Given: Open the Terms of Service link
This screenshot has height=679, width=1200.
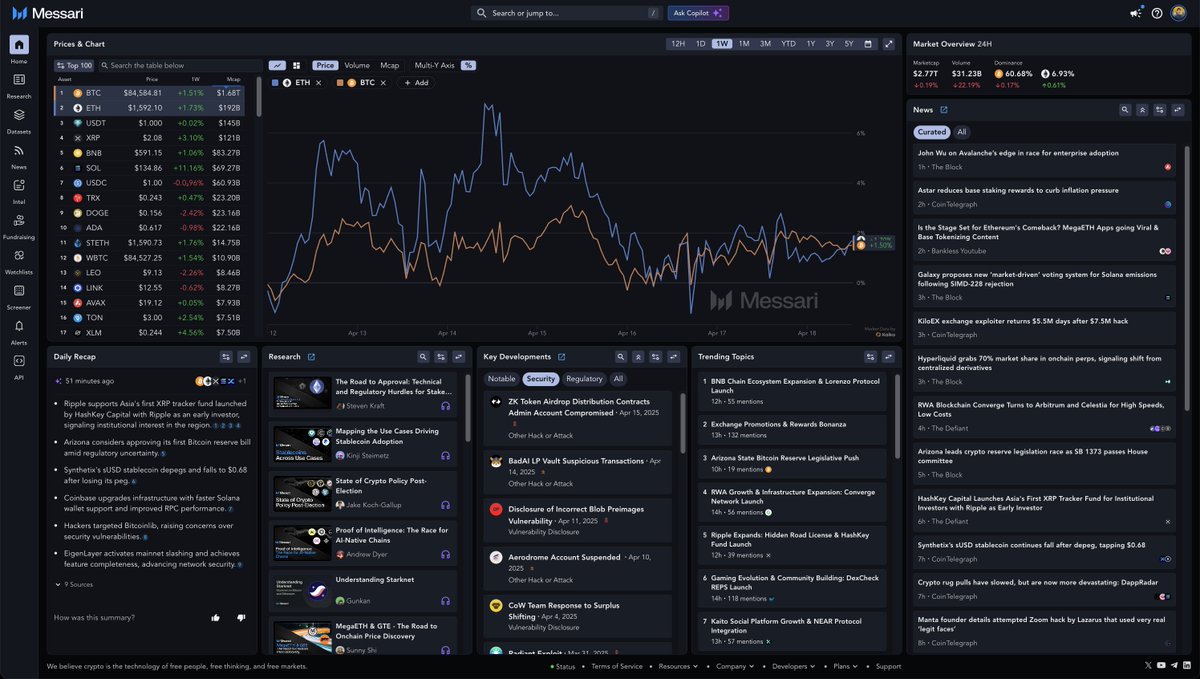Looking at the screenshot, I should pyautogui.click(x=617, y=666).
